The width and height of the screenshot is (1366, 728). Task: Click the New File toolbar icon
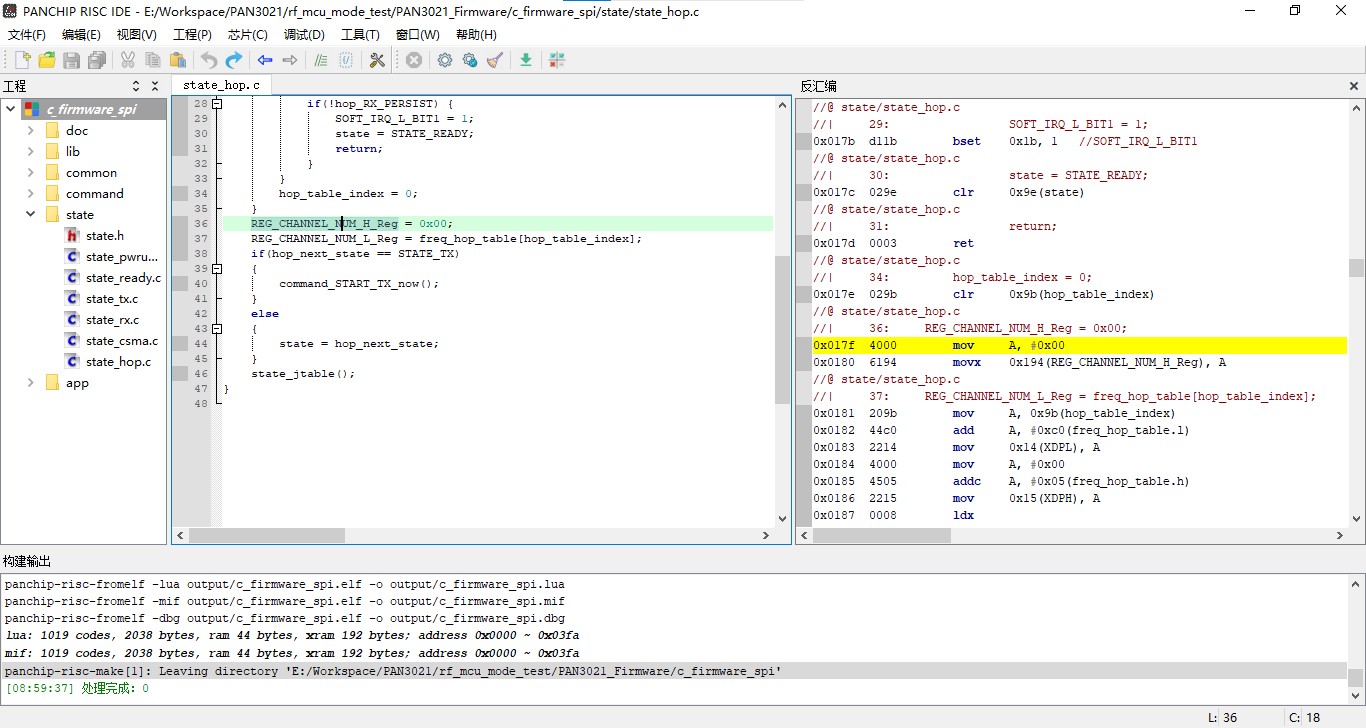(21, 60)
